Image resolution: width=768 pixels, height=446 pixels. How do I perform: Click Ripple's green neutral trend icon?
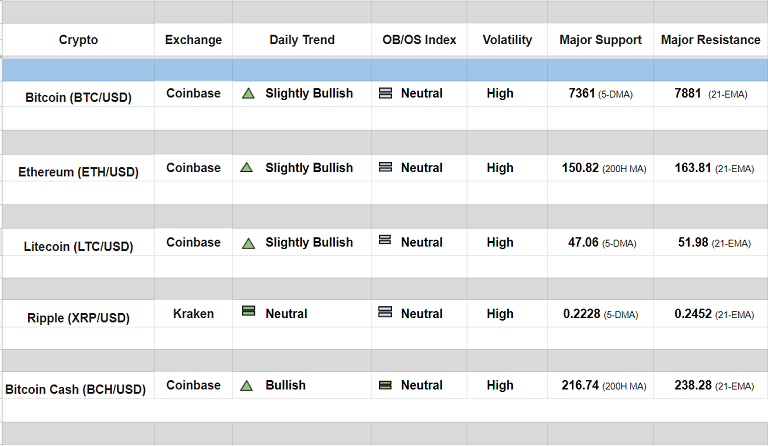tap(248, 312)
